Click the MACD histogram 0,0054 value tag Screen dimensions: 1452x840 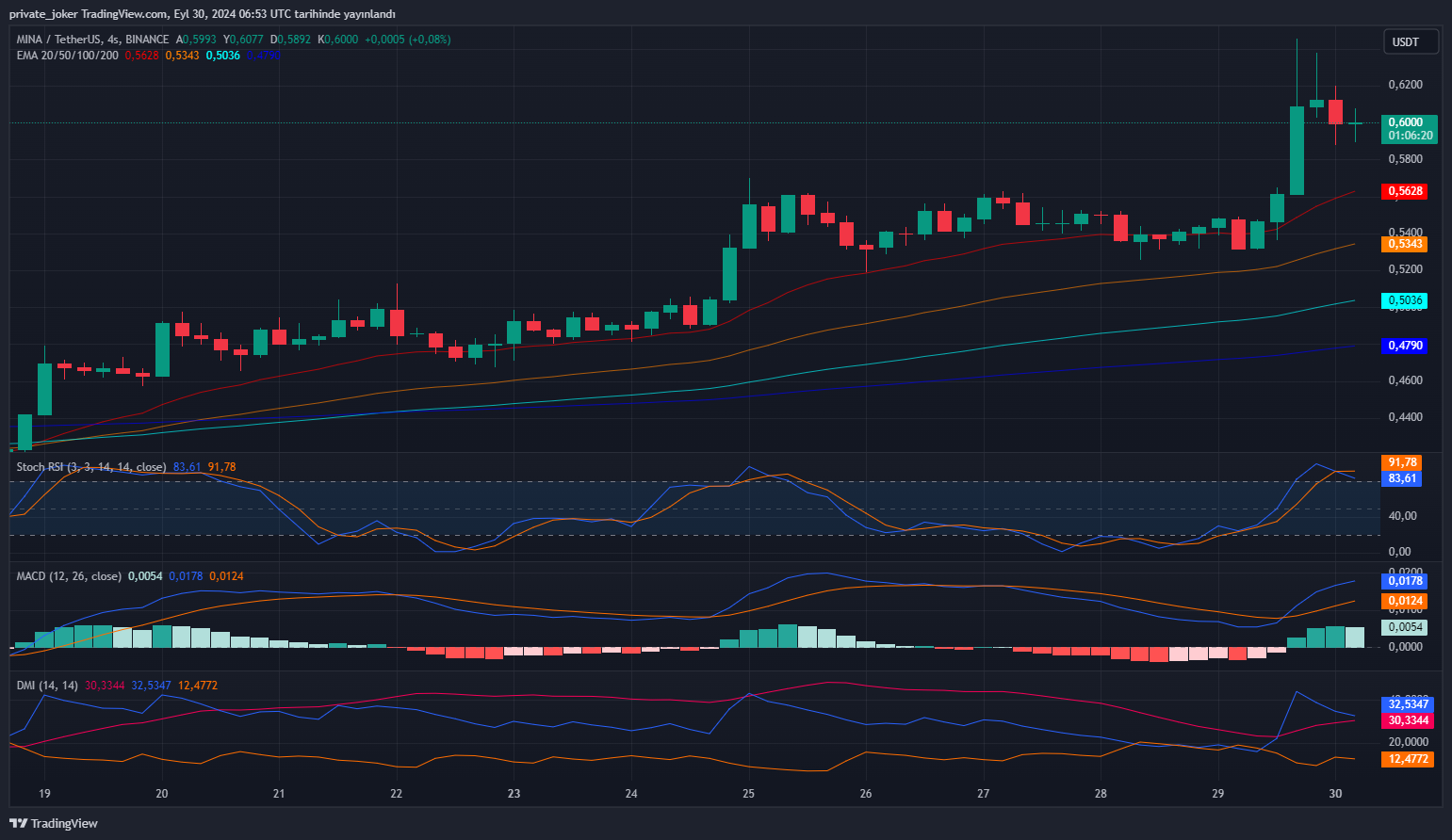click(x=1404, y=627)
